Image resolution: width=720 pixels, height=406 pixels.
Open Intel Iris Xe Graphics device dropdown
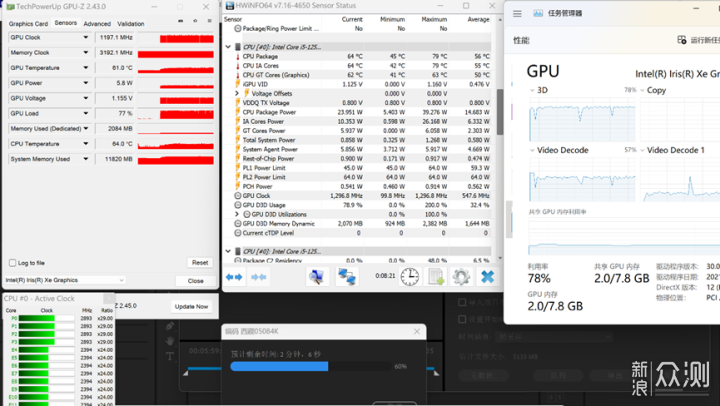[x=65, y=280]
